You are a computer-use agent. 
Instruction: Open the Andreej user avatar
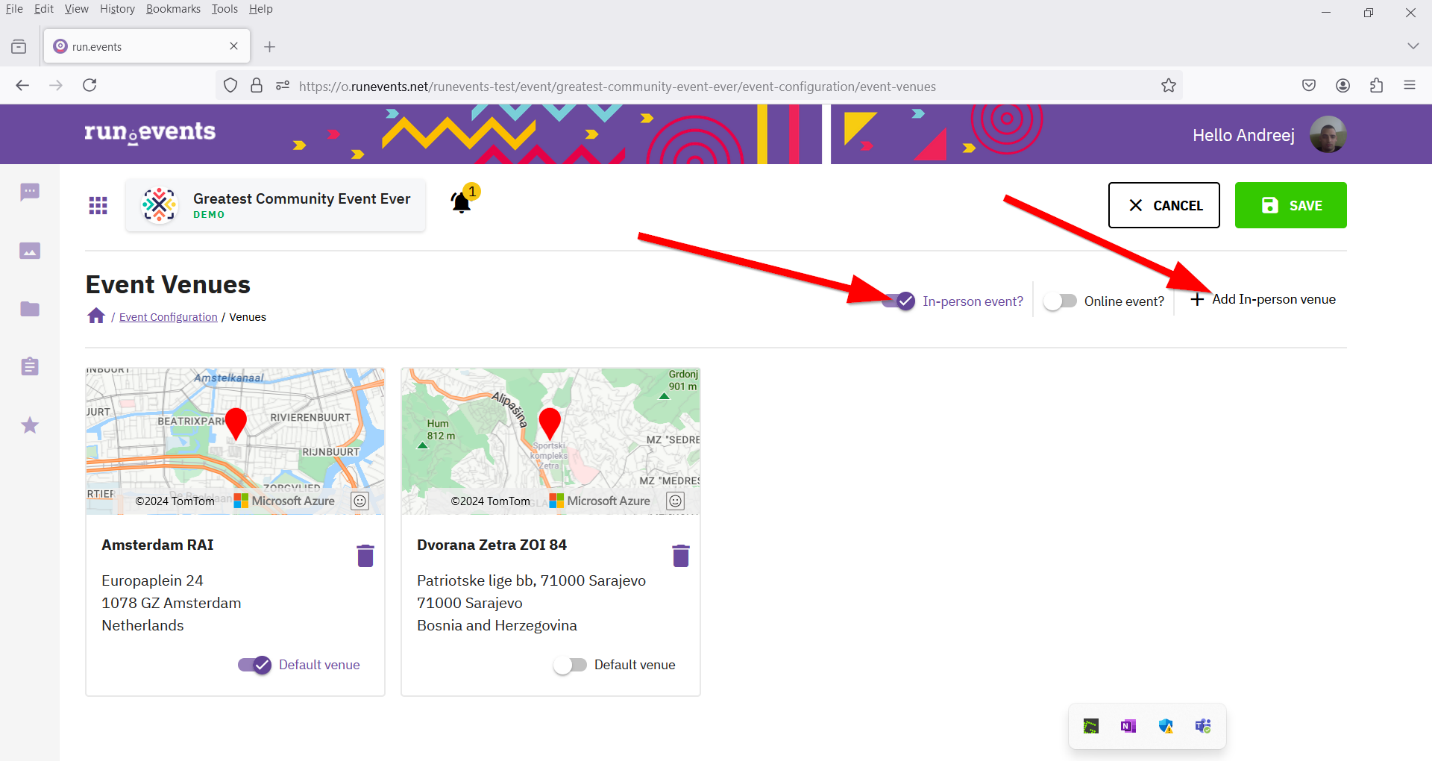coord(1329,135)
